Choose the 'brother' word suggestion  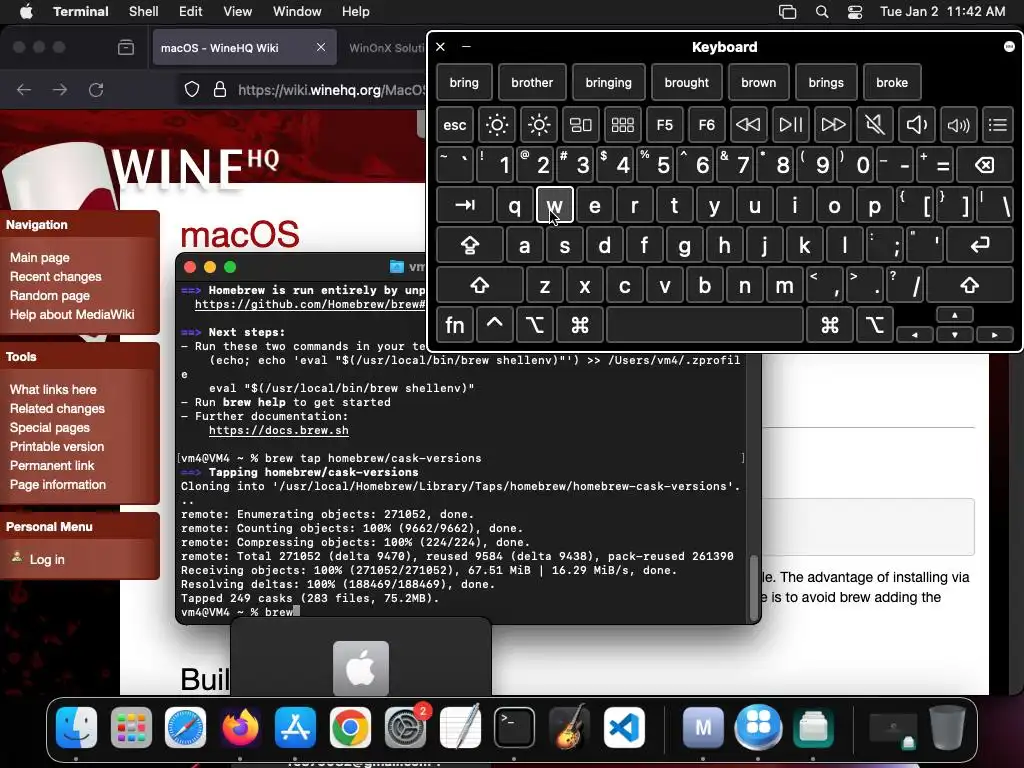(532, 82)
